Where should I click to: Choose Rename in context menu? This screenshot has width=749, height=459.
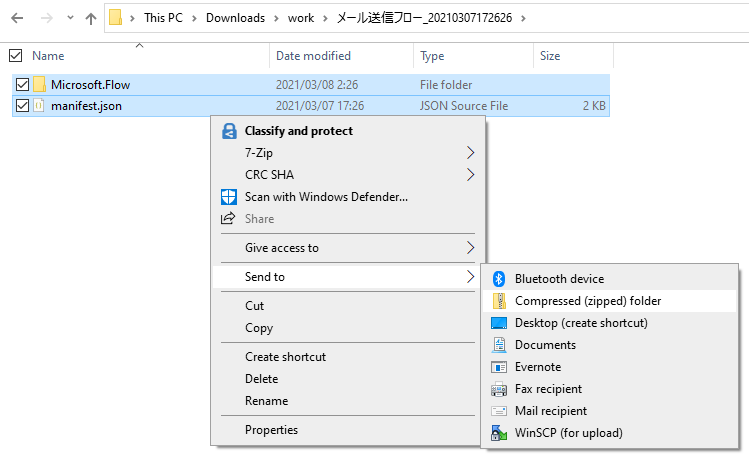pyautogui.click(x=267, y=401)
